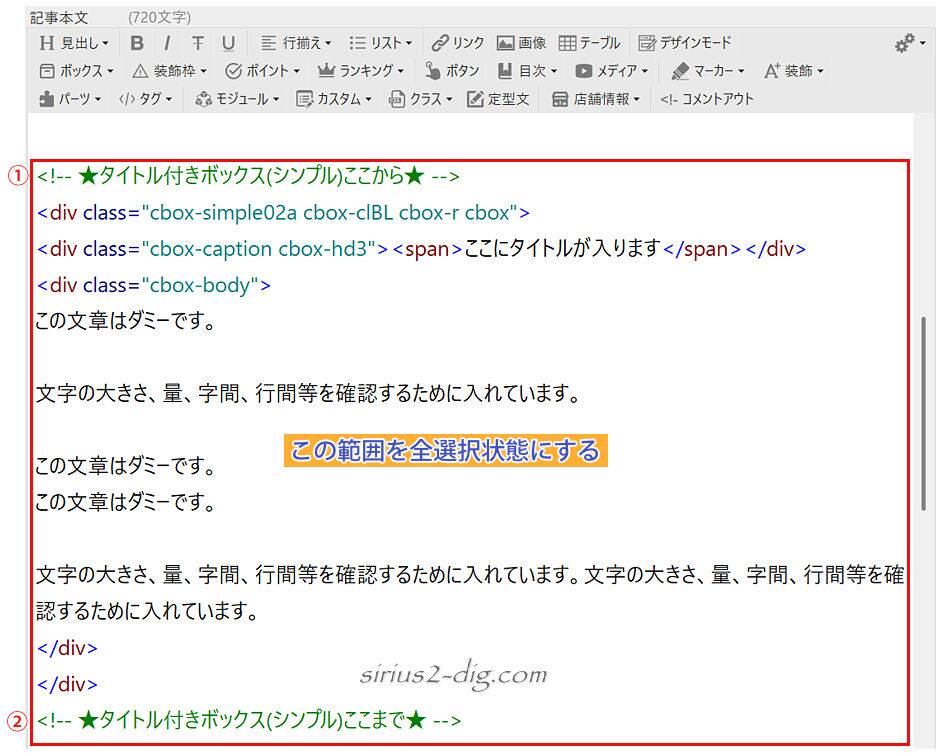
Task: Insert a table with the テーブル tool
Action: 590,43
